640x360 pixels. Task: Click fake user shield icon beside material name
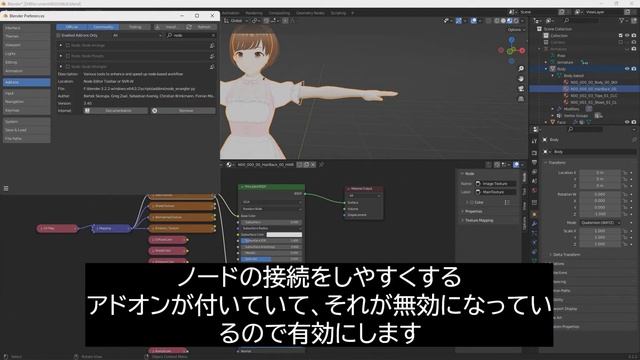tap(300, 164)
